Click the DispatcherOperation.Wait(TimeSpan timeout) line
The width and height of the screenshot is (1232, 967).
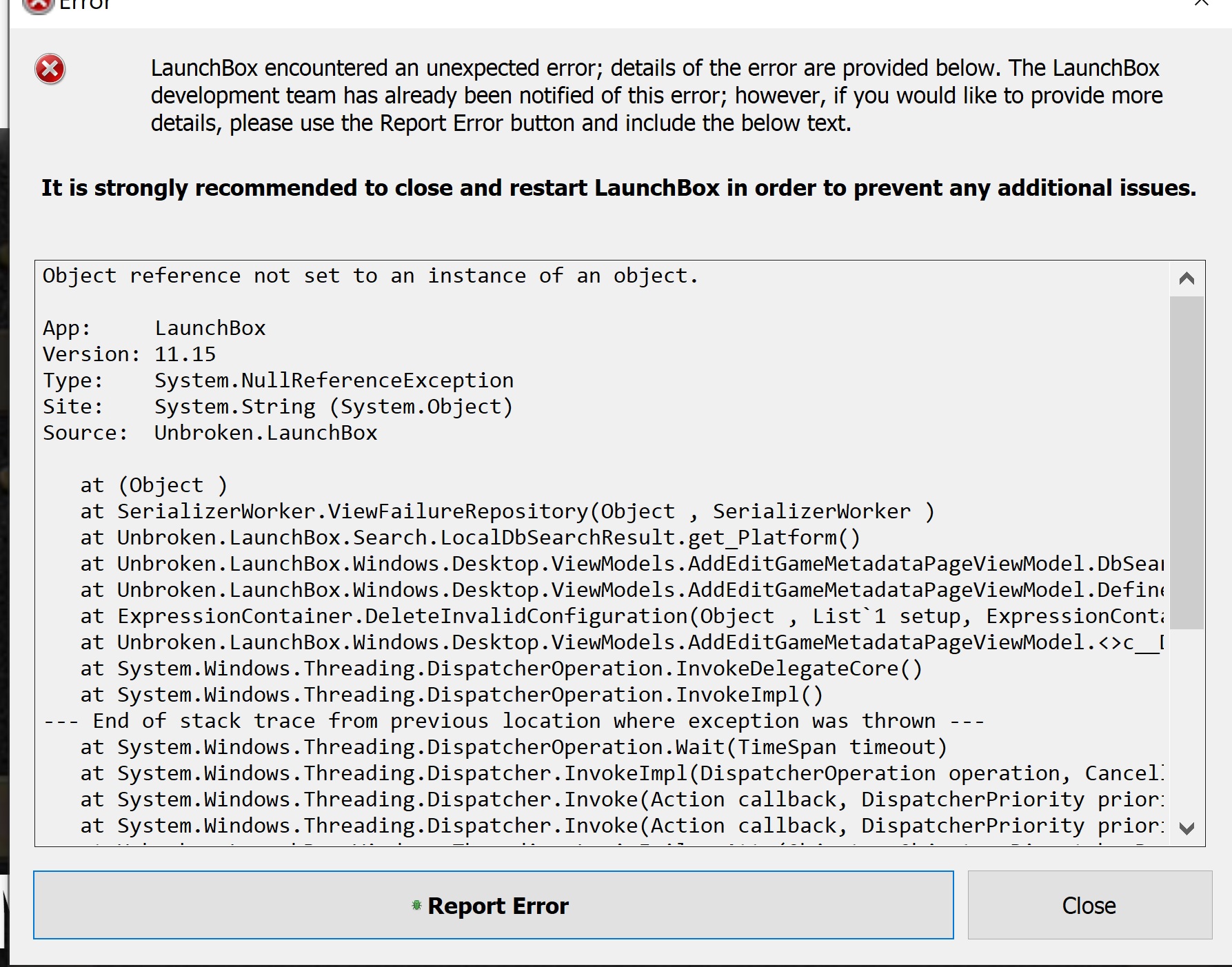coord(514,747)
